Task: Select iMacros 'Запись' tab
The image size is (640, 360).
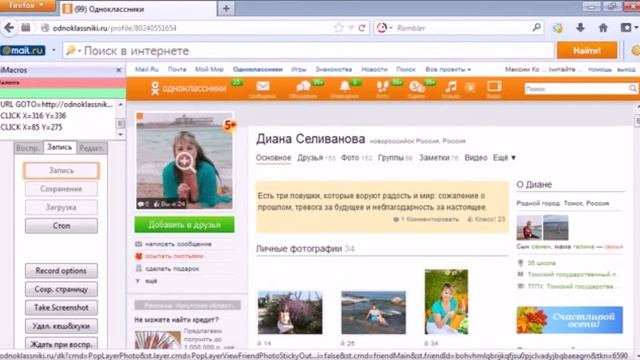Action: [60, 147]
